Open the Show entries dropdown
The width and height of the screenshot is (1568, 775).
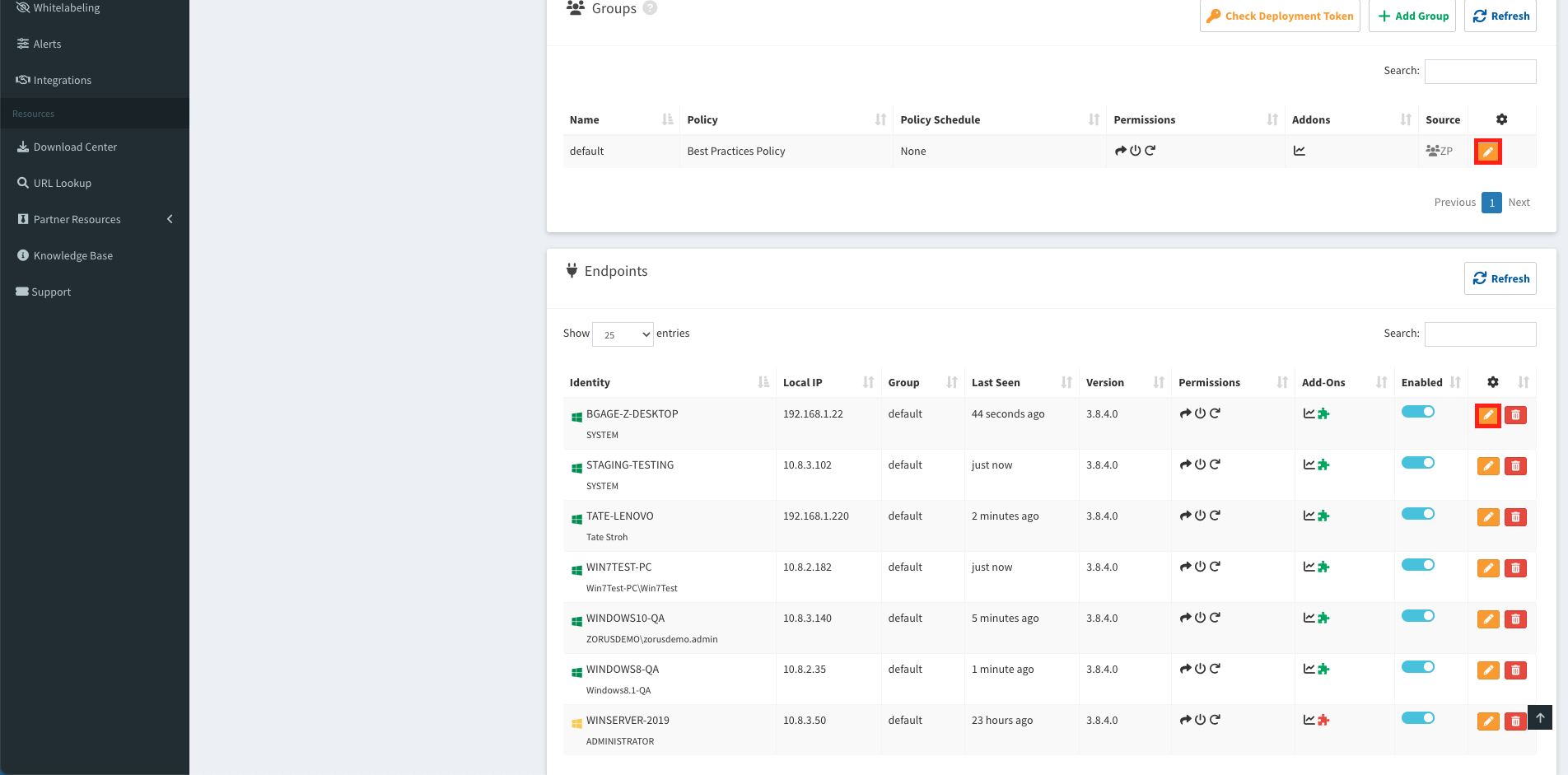(x=623, y=334)
